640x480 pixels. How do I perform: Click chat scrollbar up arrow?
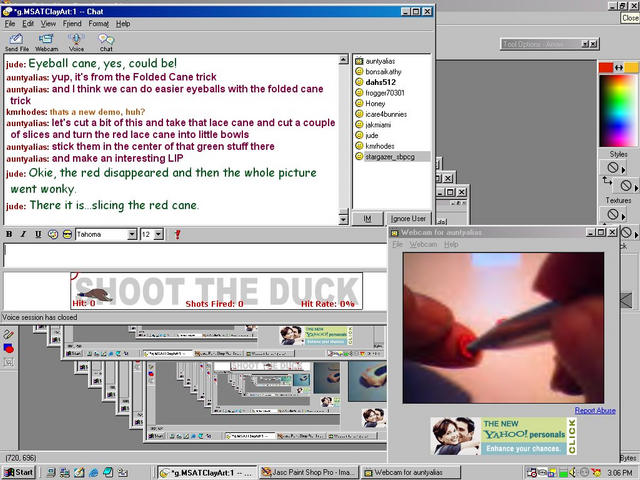[x=344, y=60]
